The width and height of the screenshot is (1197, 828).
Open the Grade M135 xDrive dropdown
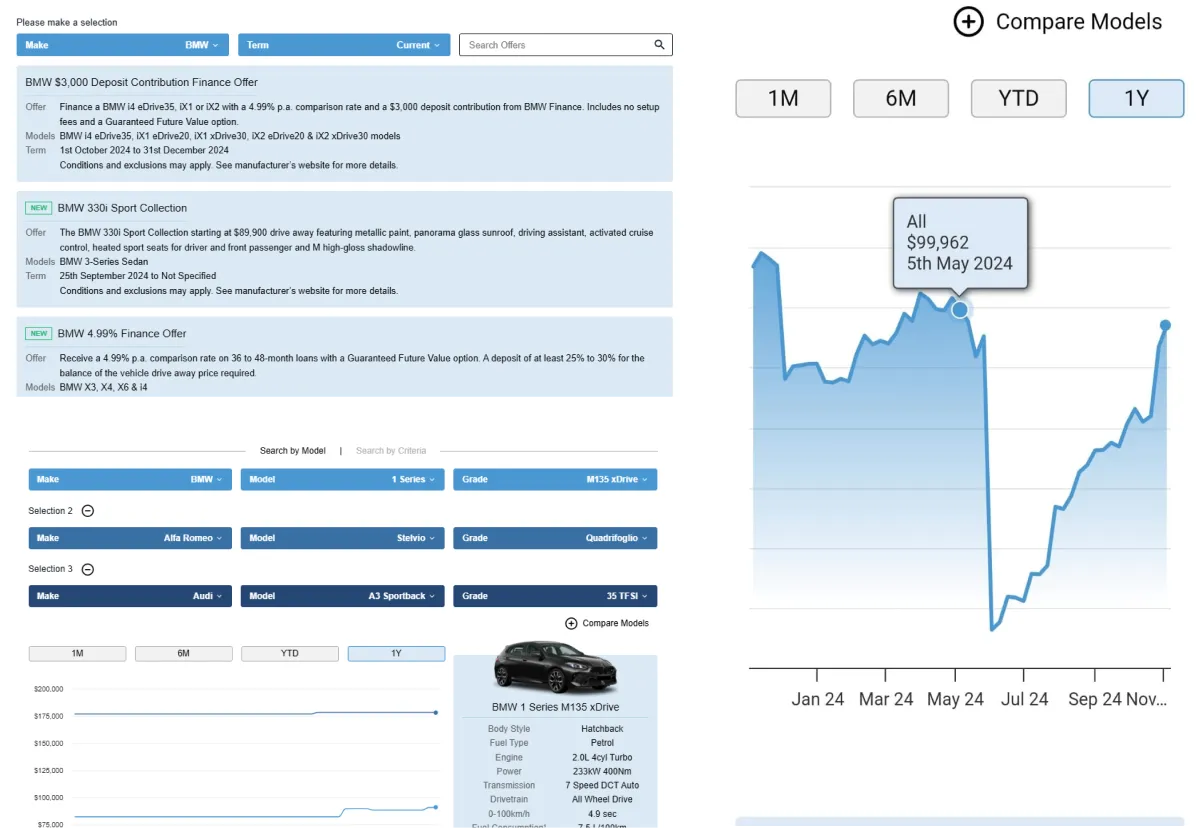(555, 479)
